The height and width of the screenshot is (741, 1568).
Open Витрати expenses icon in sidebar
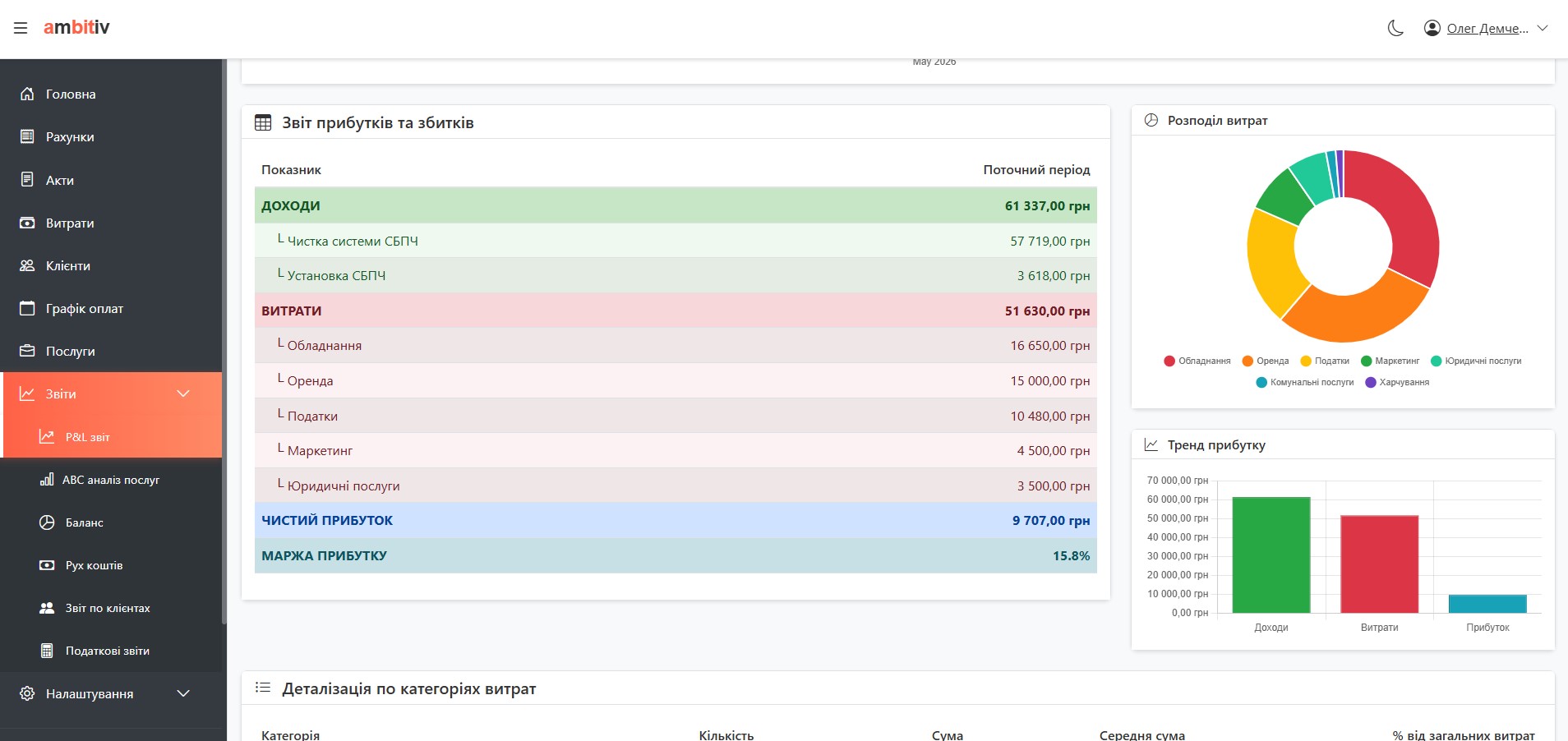(27, 223)
